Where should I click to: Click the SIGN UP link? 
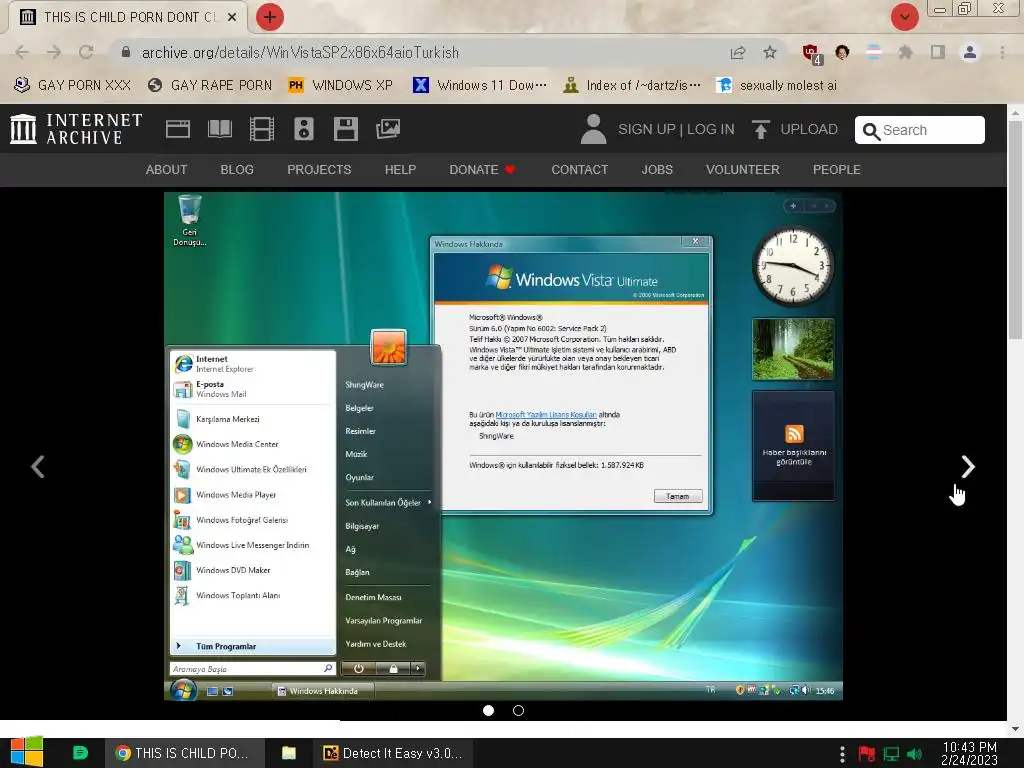(x=647, y=129)
